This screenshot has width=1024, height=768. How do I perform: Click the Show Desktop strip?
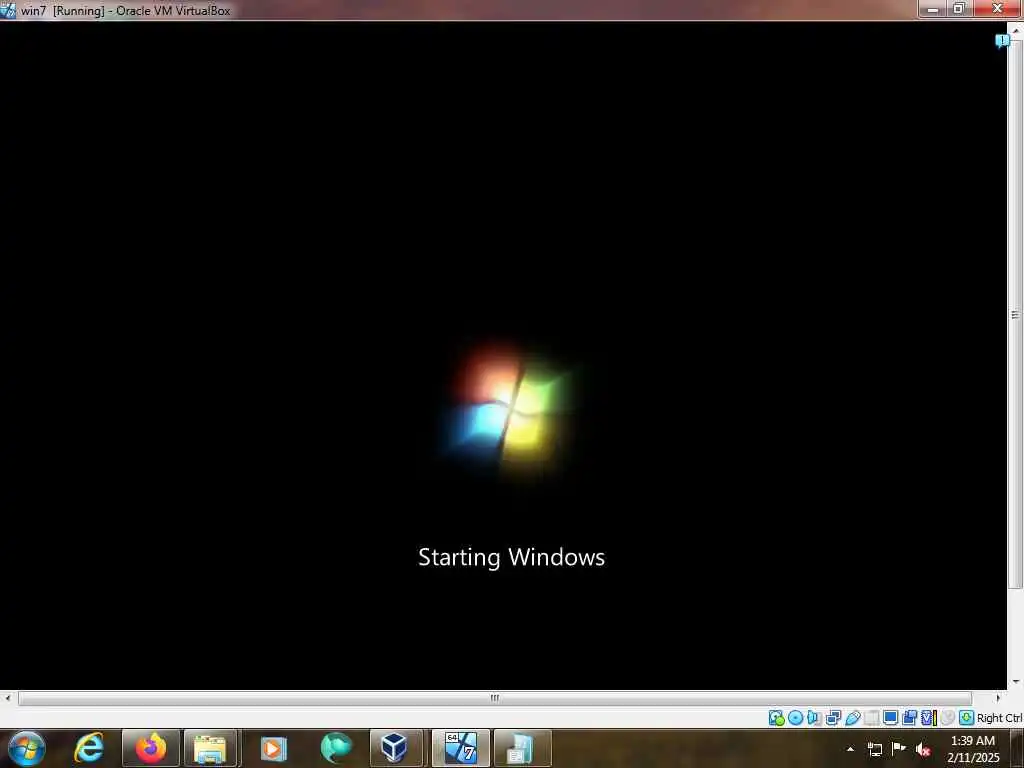tap(1018, 748)
